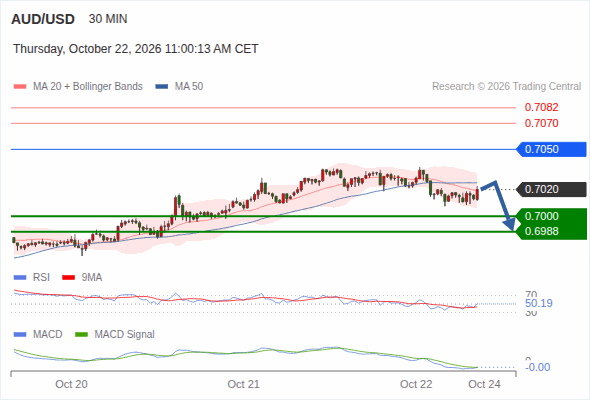Click the MA 20 + Bollinger Bands legend label
Viewport: 590px width, 400px height.
pyautogui.click(x=88, y=87)
